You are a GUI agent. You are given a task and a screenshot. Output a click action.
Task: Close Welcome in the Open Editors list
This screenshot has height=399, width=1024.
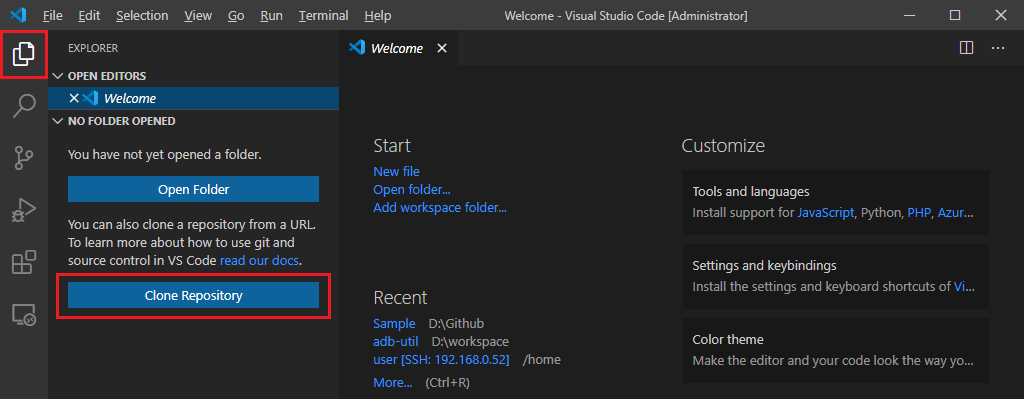[x=74, y=99]
